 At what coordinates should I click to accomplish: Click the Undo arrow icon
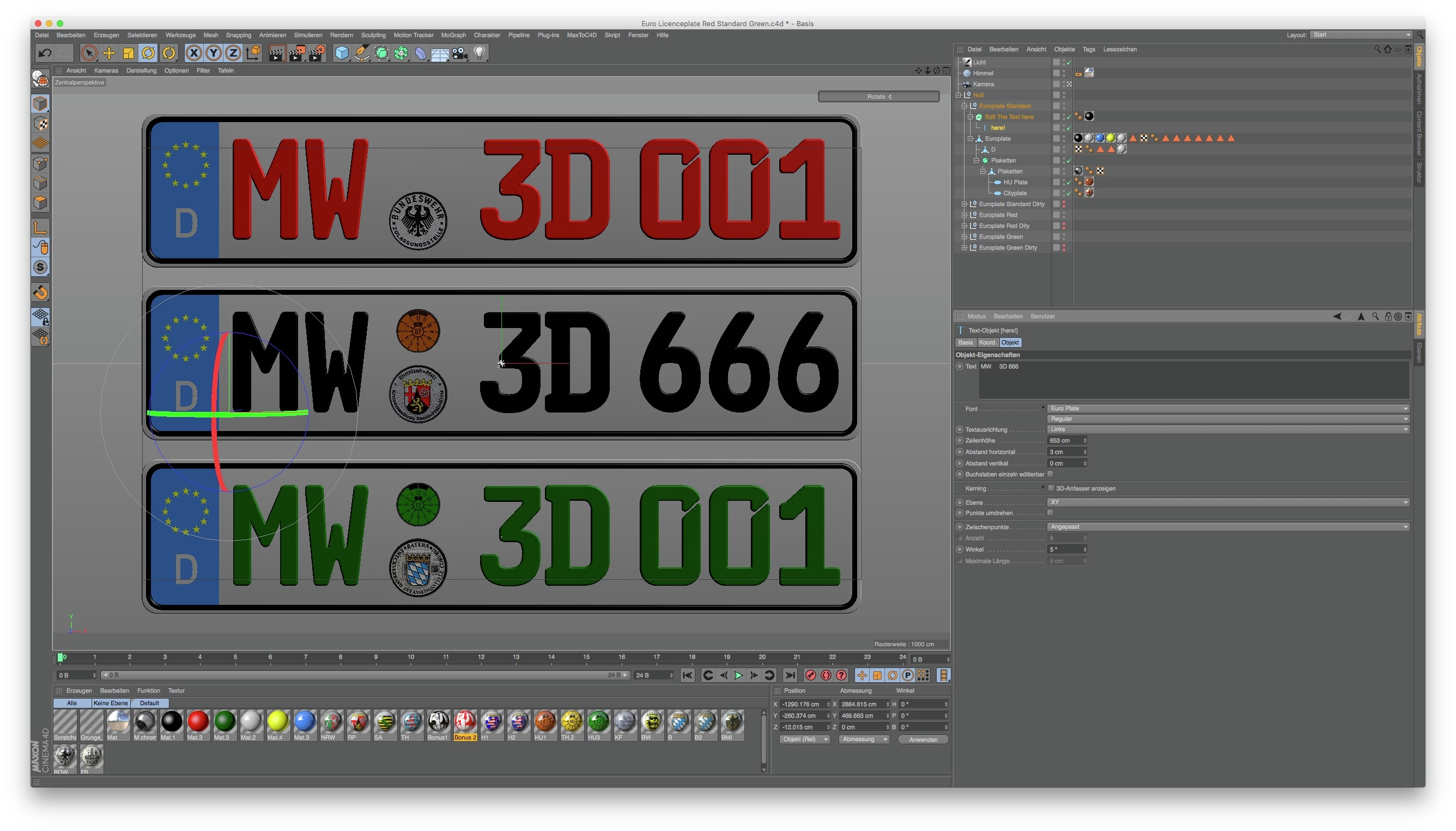pos(45,53)
